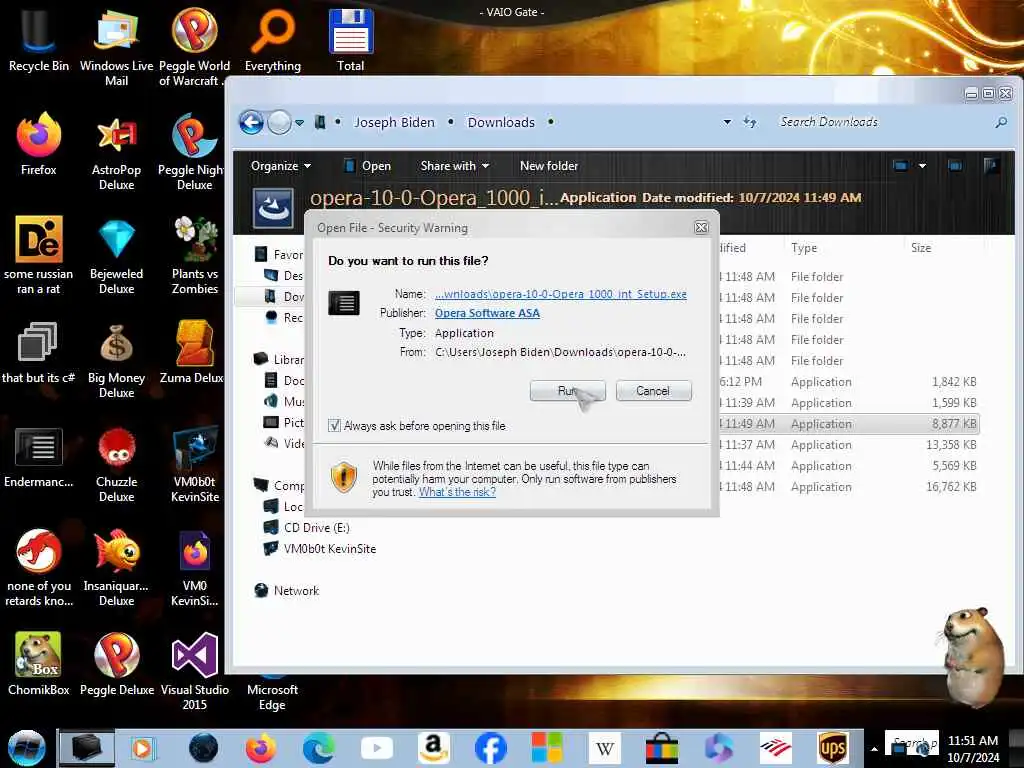
Task: Open Facebook from the taskbar
Action: [x=490, y=748]
